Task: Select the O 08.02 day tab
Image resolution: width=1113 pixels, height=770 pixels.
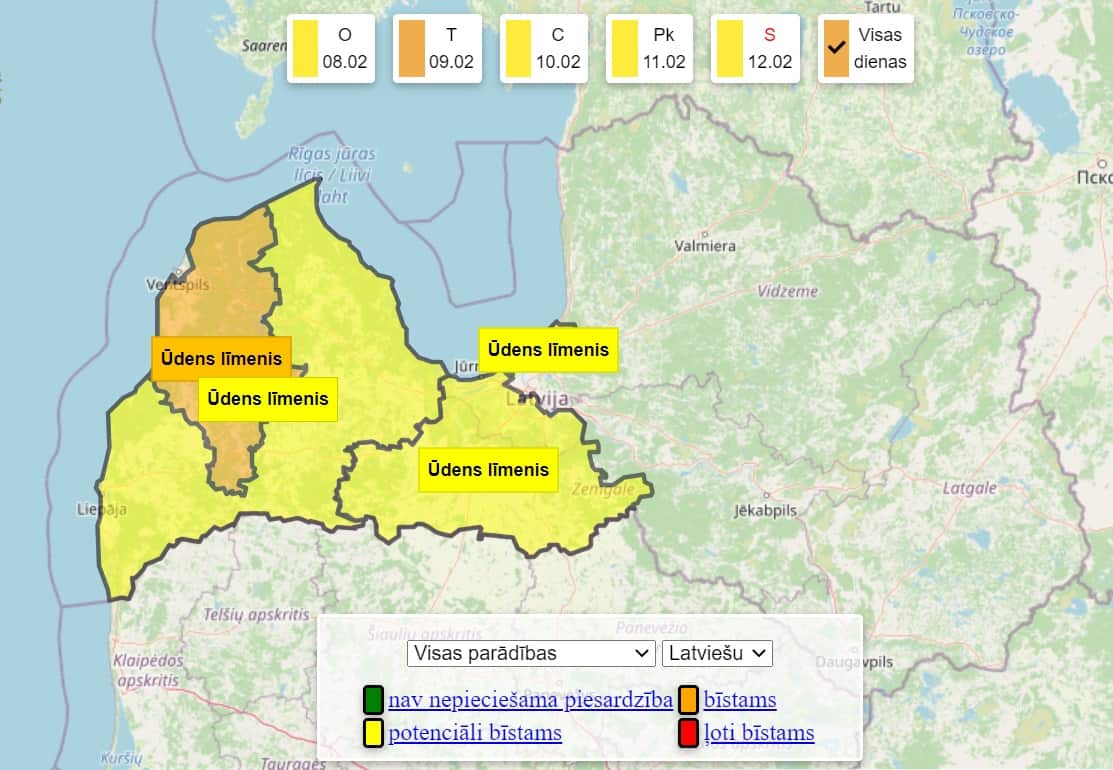Action: pyautogui.click(x=331, y=48)
